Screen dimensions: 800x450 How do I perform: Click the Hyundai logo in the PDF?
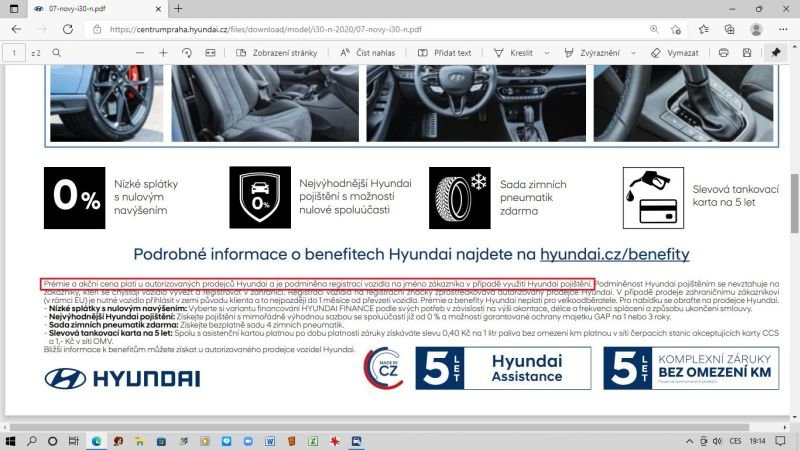click(122, 379)
